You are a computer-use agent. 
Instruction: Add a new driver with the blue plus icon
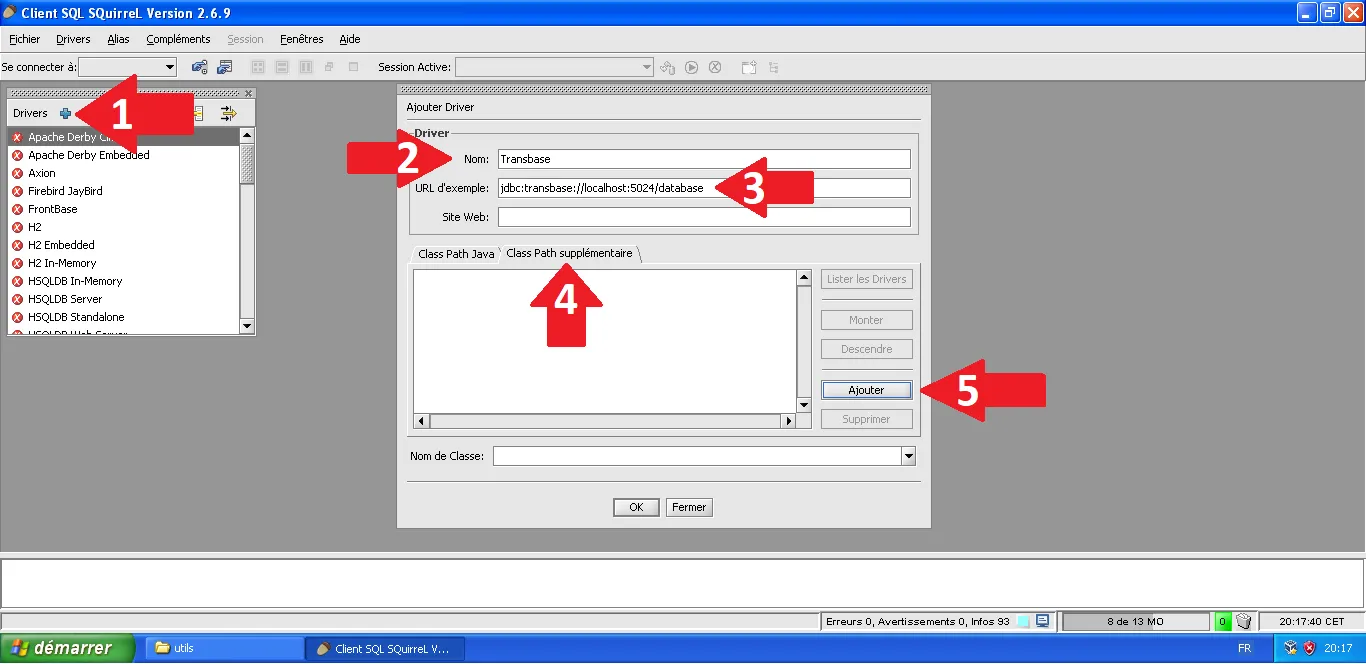(64, 112)
